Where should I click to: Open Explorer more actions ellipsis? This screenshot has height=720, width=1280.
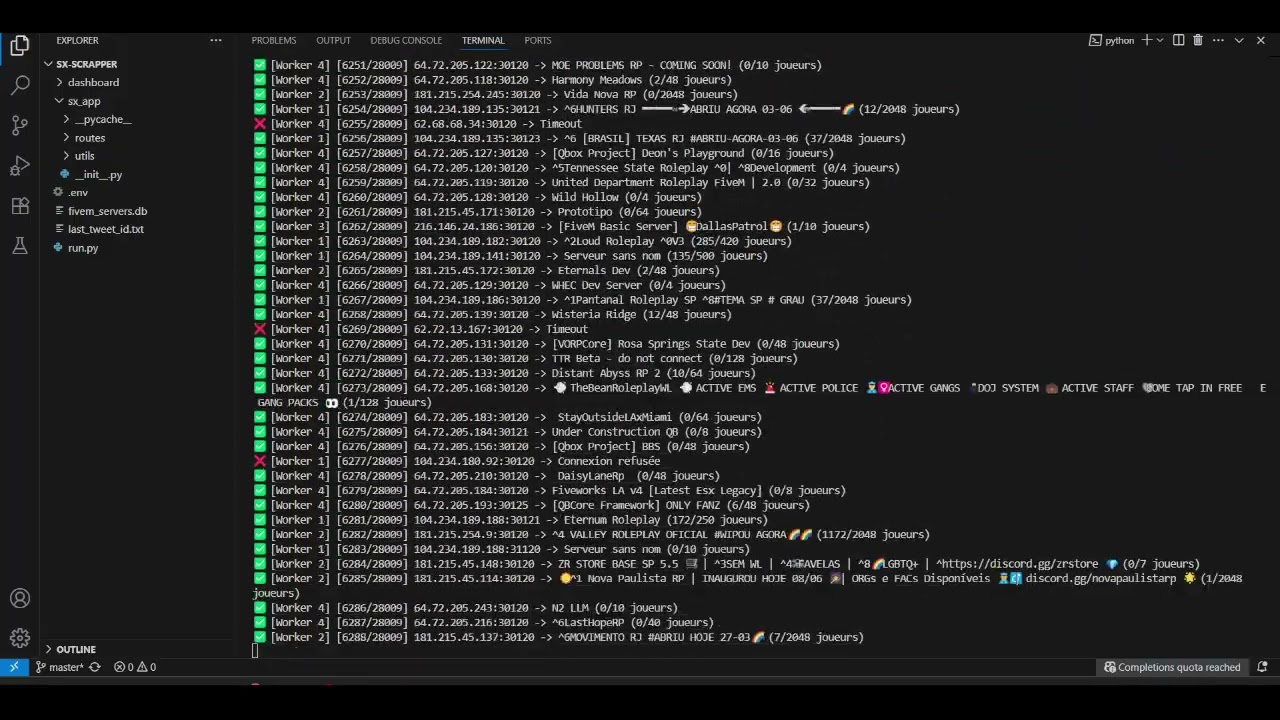tap(216, 40)
